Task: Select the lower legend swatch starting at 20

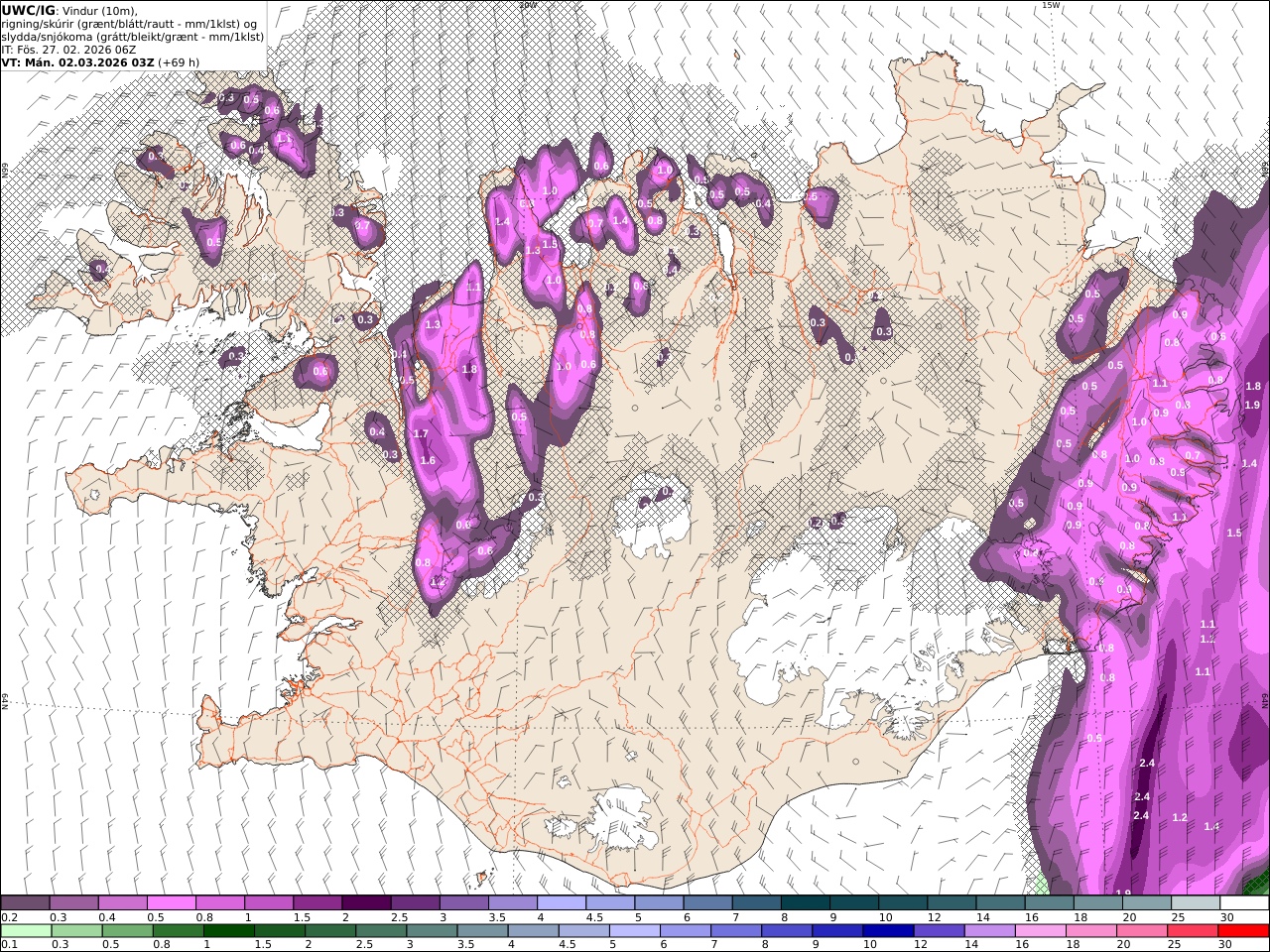Action: [1140, 931]
